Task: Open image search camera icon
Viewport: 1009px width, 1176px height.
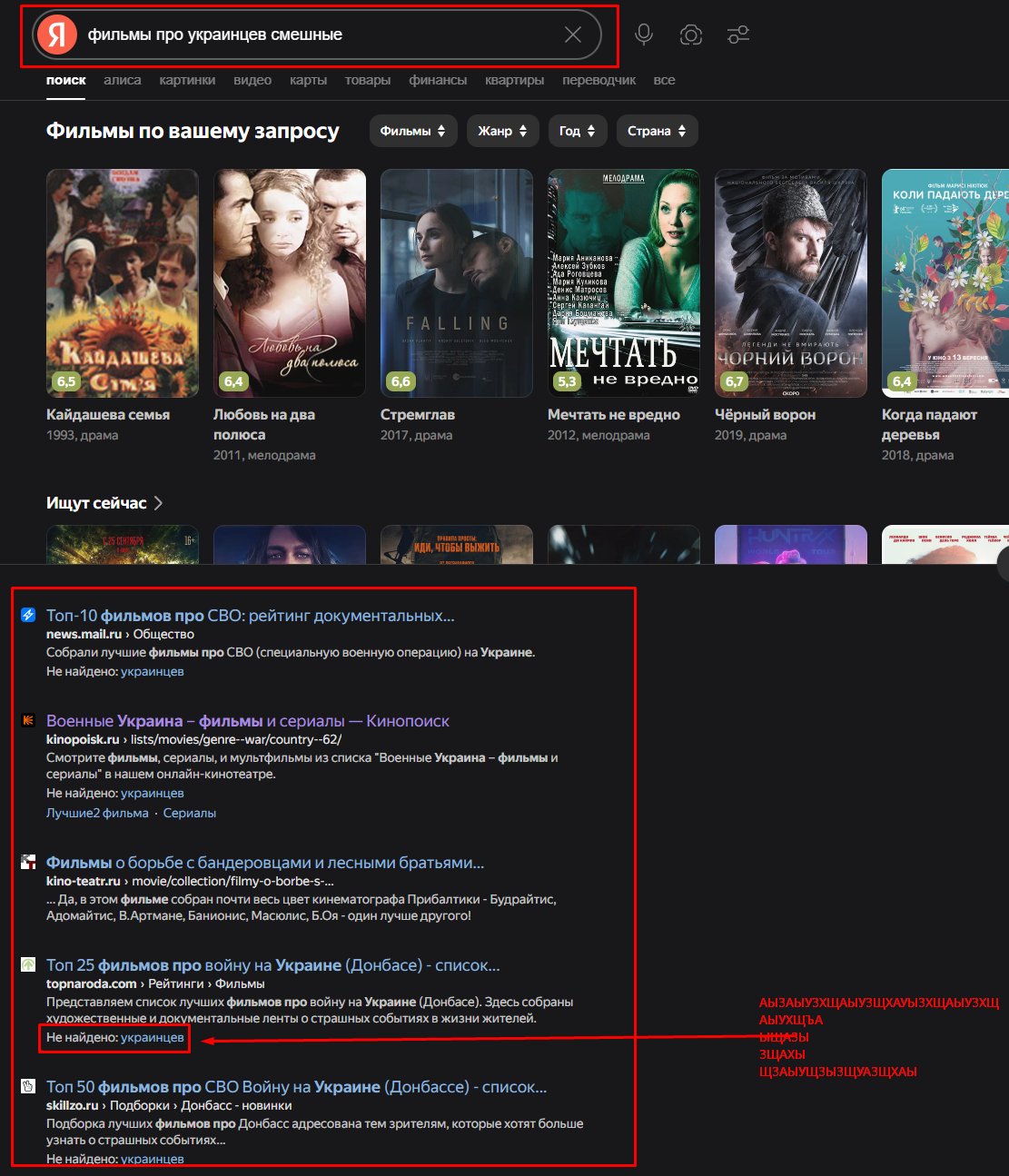Action: coord(691,35)
